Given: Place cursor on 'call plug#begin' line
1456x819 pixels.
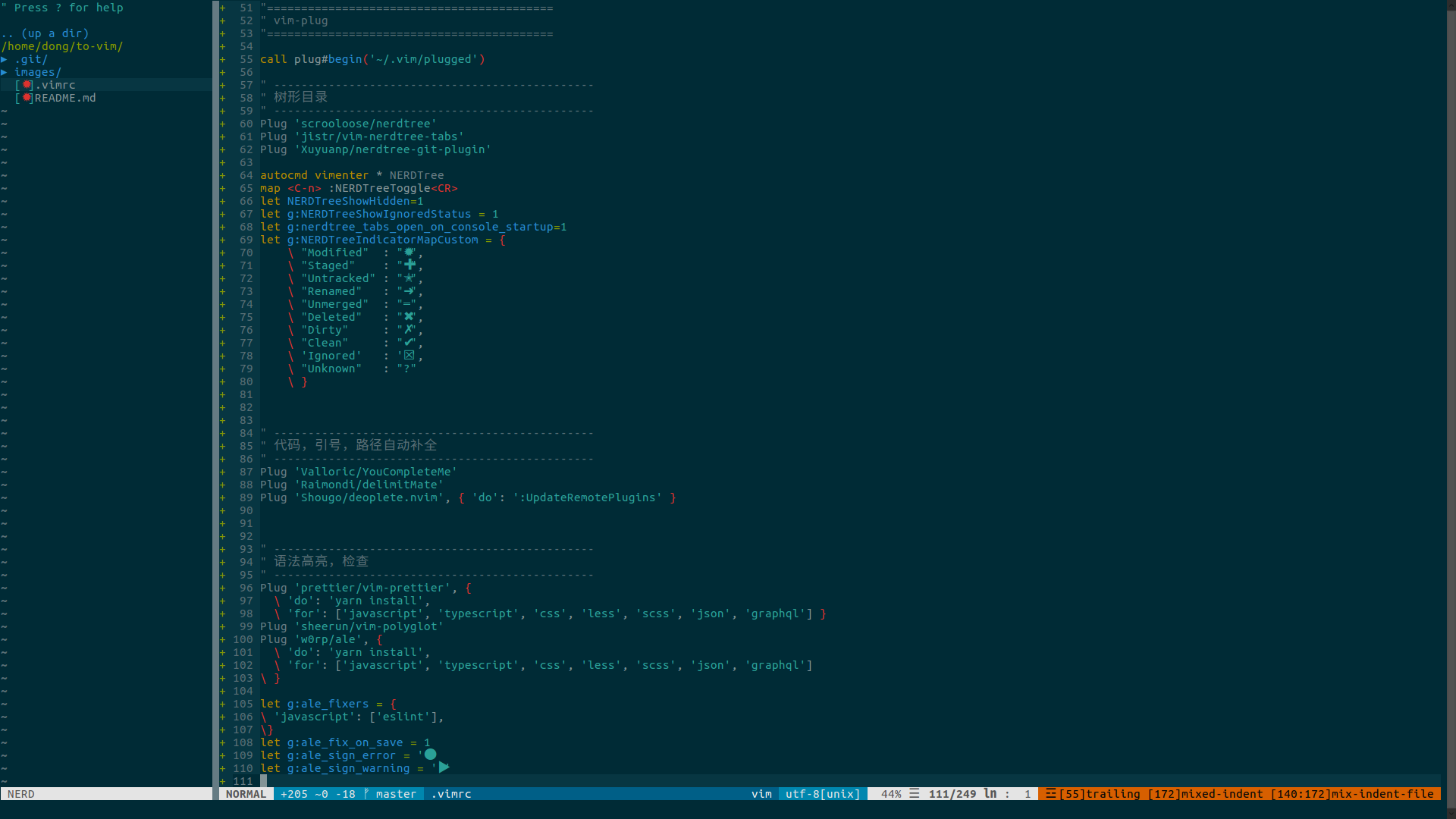Looking at the screenshot, I should tap(372, 59).
